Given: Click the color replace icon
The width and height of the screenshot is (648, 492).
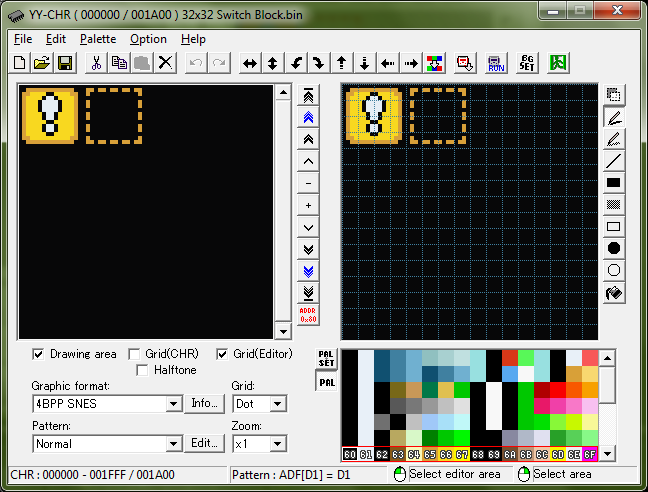Looking at the screenshot, I should 434,63.
